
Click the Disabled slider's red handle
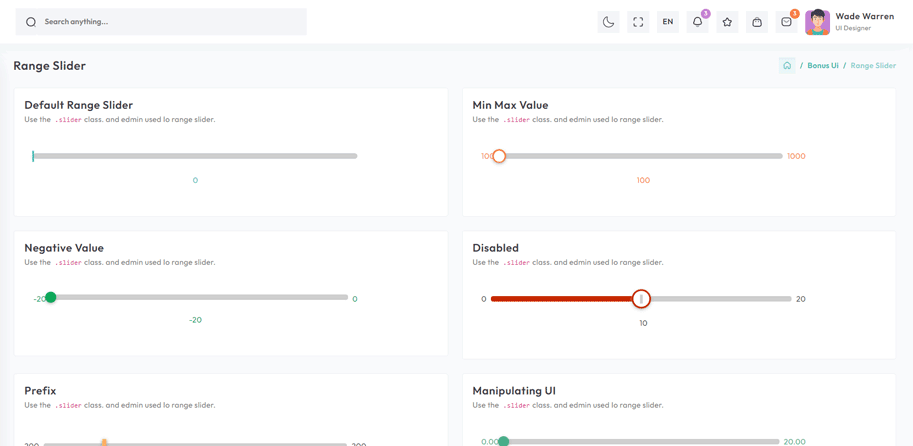[641, 299]
